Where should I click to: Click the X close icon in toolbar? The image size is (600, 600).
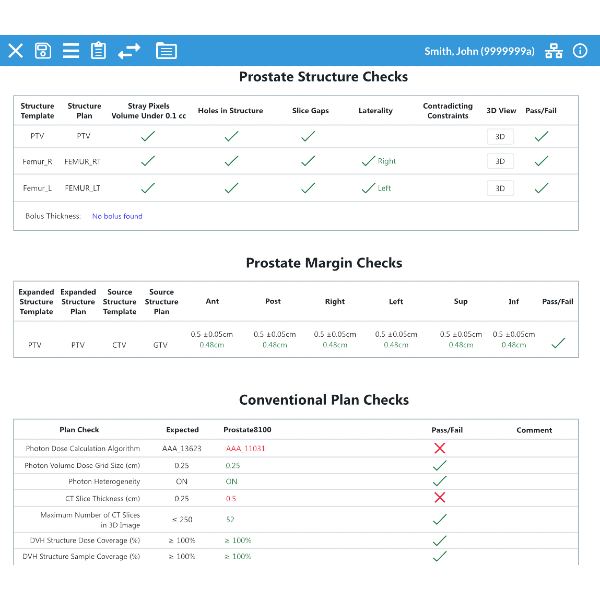click(15, 51)
